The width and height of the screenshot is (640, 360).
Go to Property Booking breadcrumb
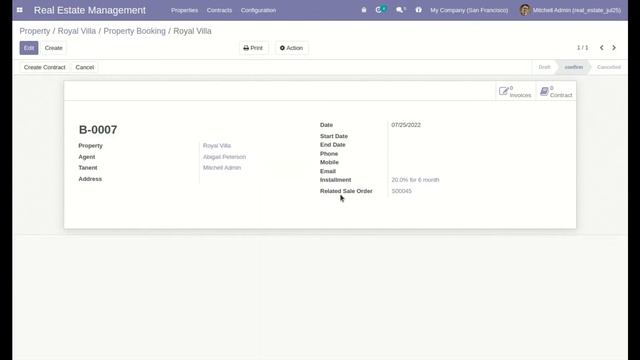pos(134,31)
